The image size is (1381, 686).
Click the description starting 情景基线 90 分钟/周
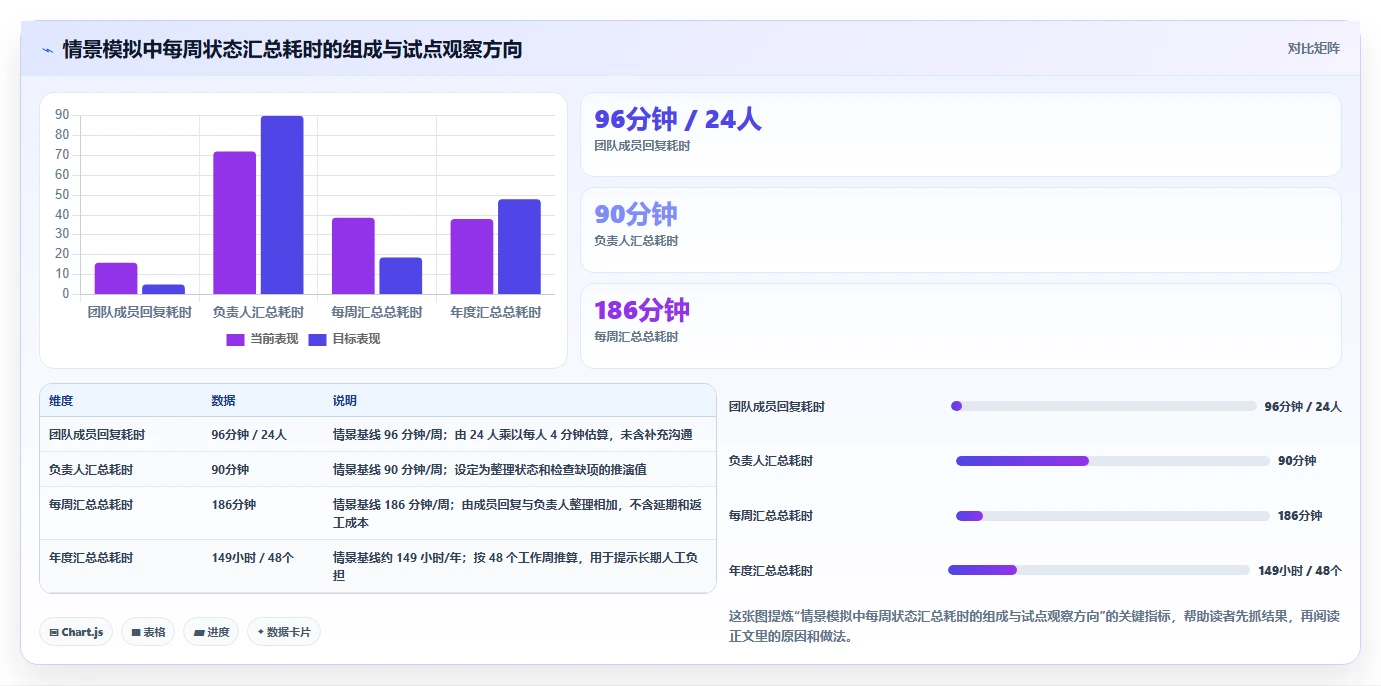click(x=489, y=469)
